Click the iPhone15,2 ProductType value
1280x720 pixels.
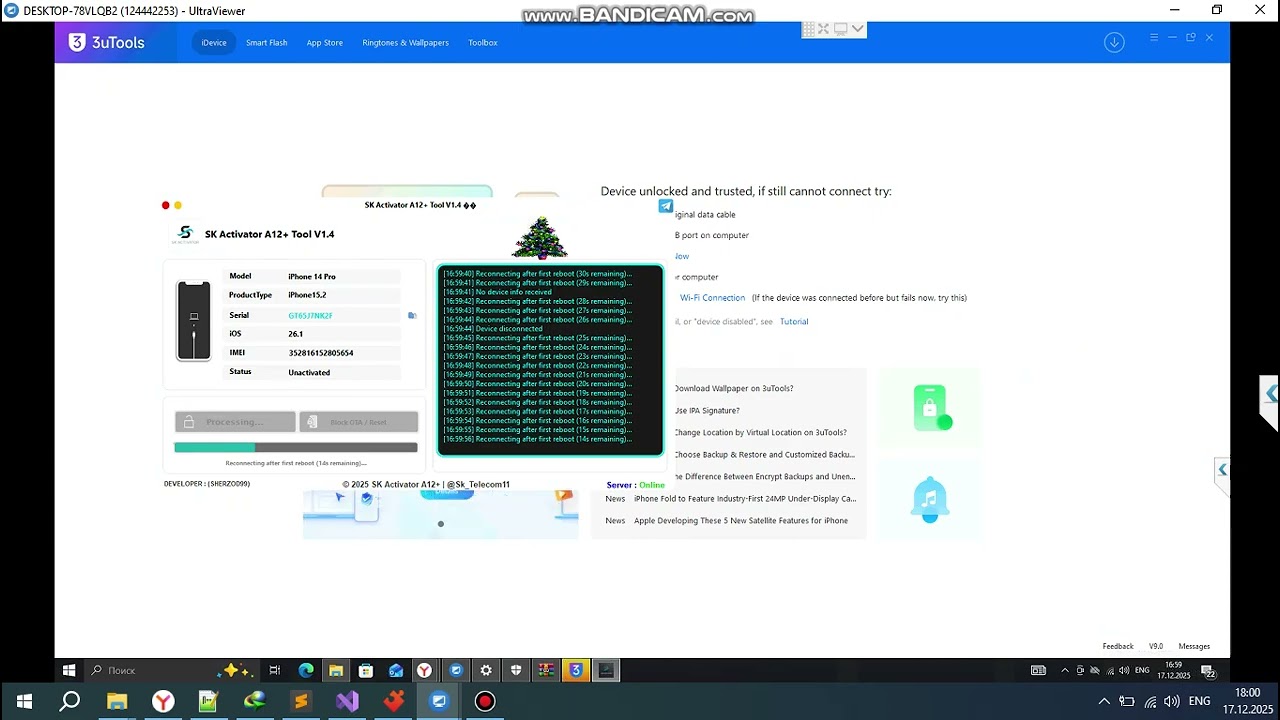click(x=307, y=296)
